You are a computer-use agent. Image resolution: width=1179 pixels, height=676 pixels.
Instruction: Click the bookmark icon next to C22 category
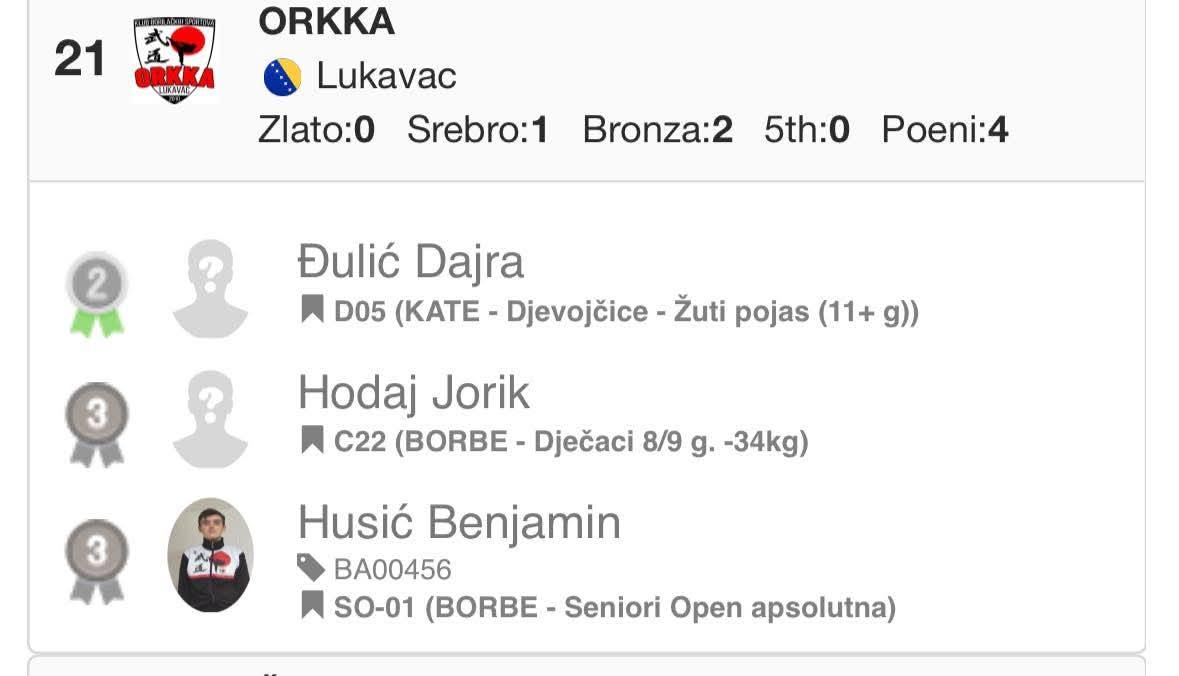(313, 440)
